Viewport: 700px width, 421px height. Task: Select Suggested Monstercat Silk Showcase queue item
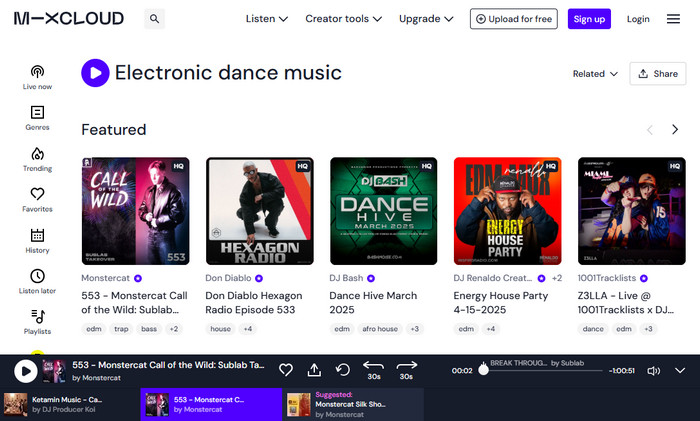[353, 404]
